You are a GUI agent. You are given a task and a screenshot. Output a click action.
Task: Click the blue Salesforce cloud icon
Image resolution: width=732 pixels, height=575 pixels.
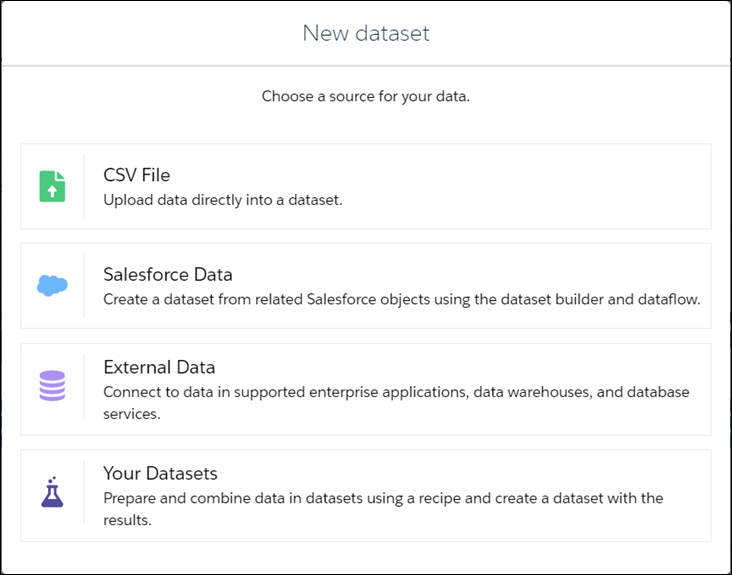pyautogui.click(x=52, y=286)
